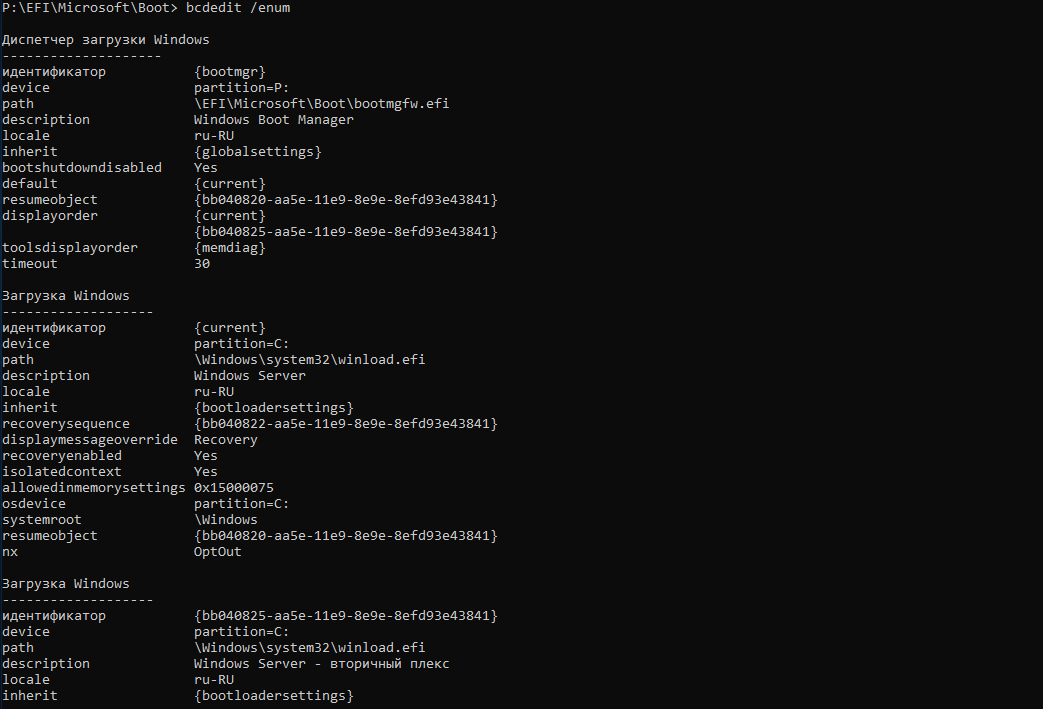Viewport: 1043px width, 709px height.
Task: Select the 0x15000075 value
Action: 233,488
